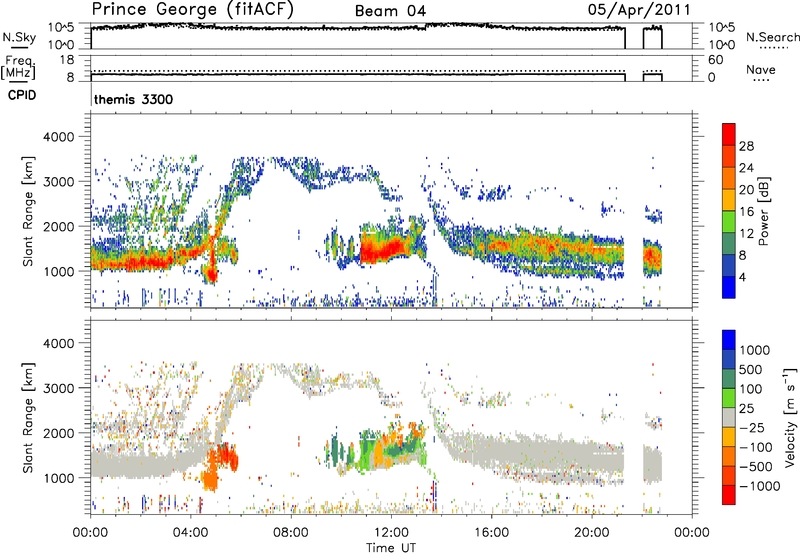Click the '16' tick on the power colorbar
This screenshot has height=554, width=800.
point(746,212)
